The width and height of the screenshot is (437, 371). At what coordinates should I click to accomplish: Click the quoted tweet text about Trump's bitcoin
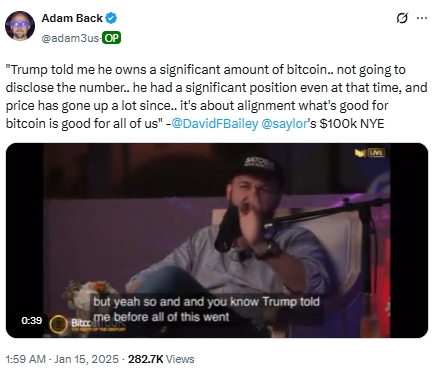[x=216, y=97]
